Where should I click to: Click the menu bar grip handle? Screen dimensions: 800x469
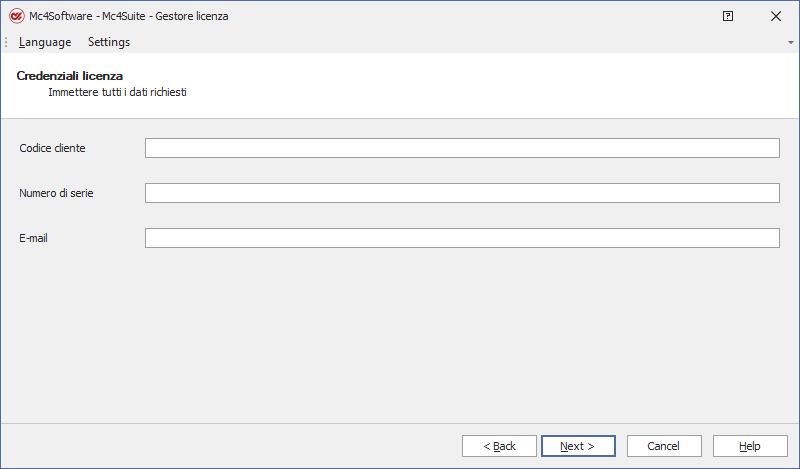pos(6,42)
